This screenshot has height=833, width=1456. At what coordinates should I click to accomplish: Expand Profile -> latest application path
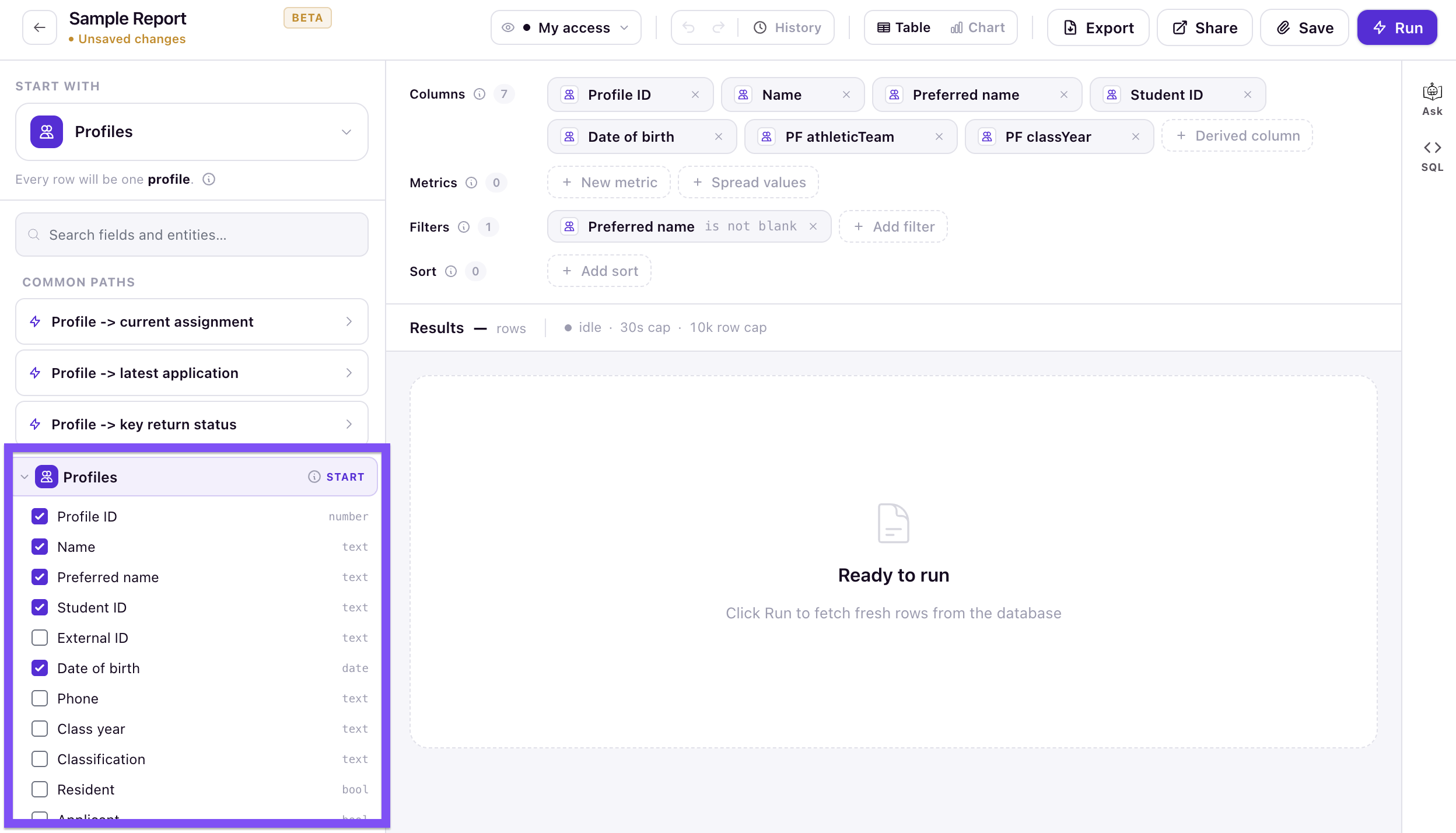pyautogui.click(x=192, y=373)
